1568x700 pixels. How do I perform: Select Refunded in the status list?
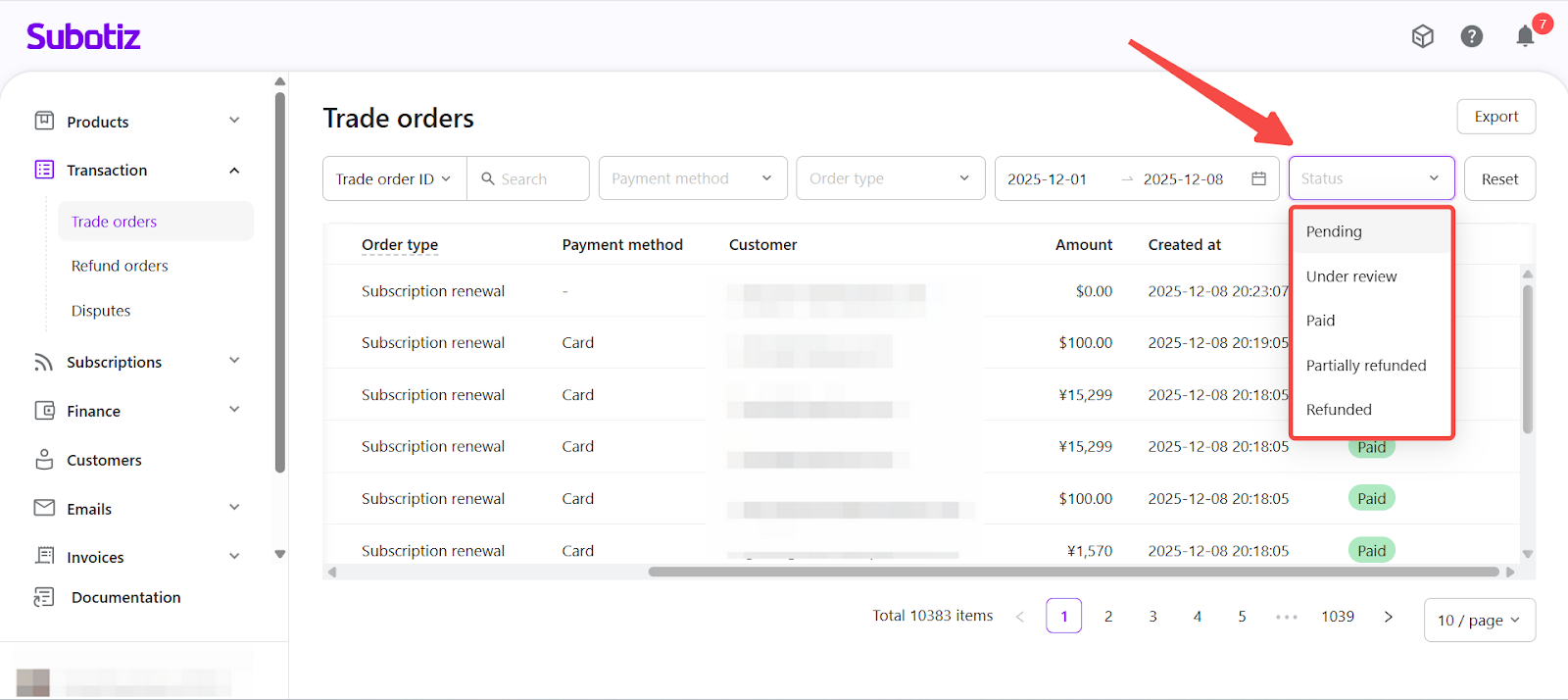pyautogui.click(x=1339, y=410)
